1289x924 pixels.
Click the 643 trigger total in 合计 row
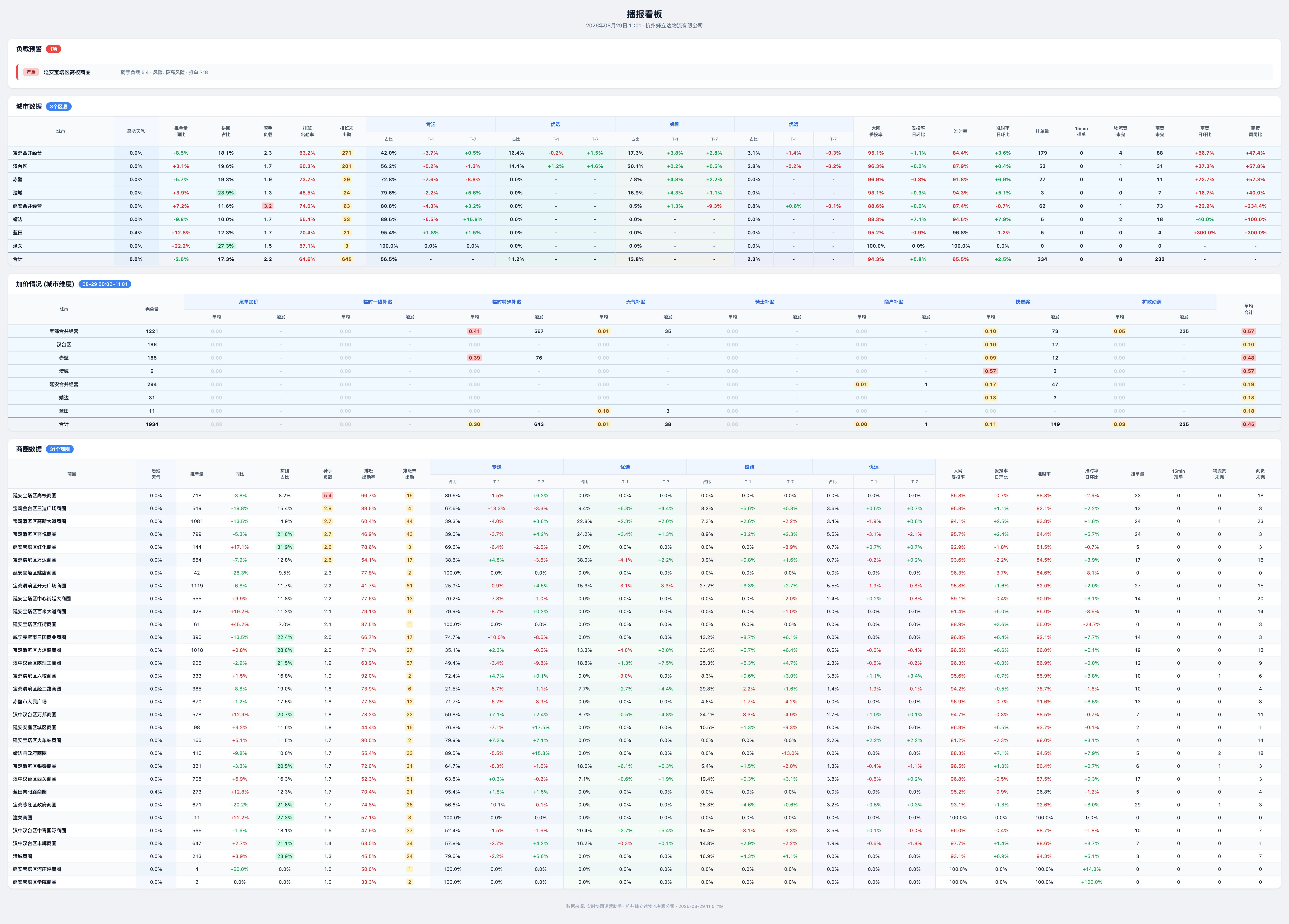(539, 424)
